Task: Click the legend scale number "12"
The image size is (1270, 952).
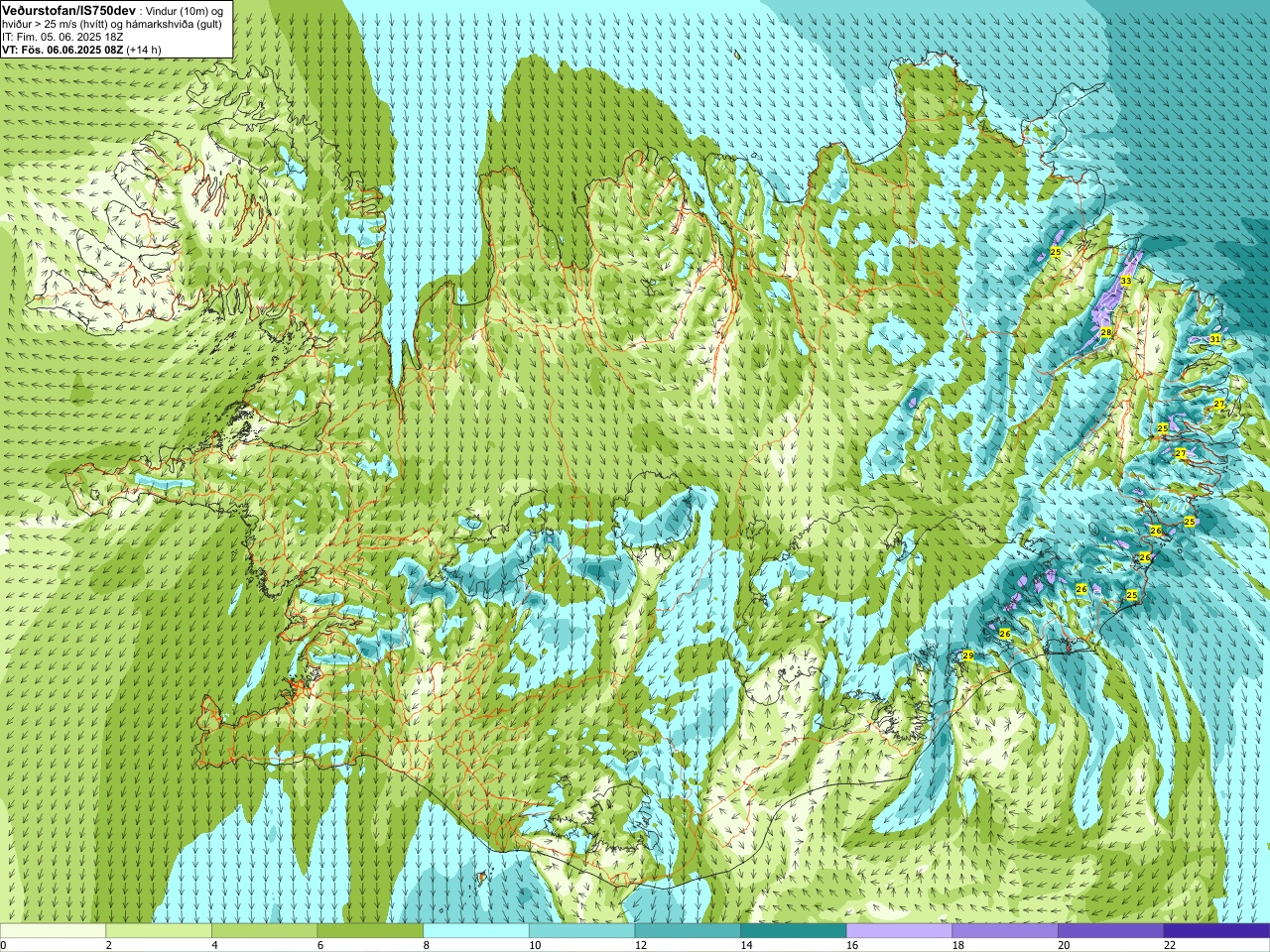Action: tap(641, 945)
